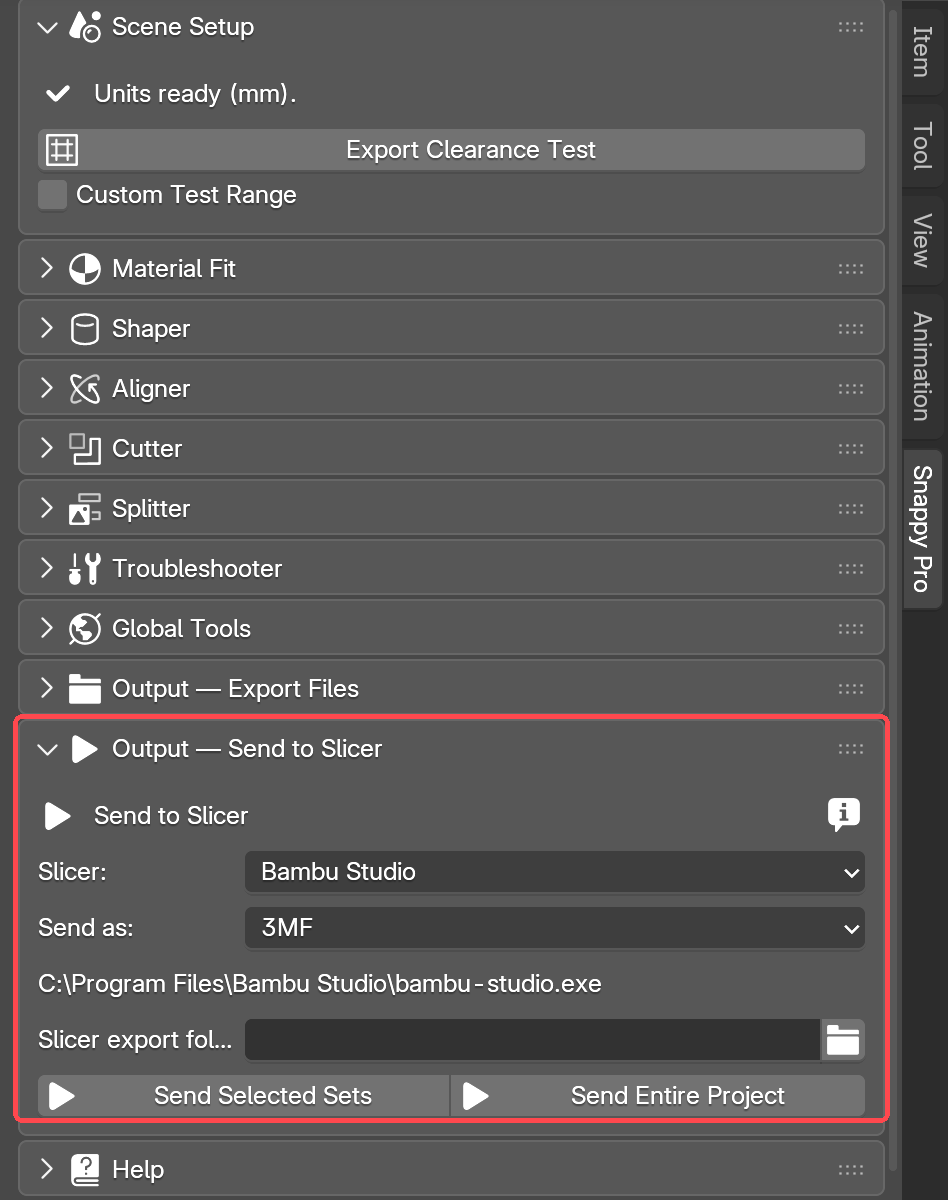Screen dimensions: 948x1200
Task: Expand the Shaper panel
Action: (x=46, y=329)
